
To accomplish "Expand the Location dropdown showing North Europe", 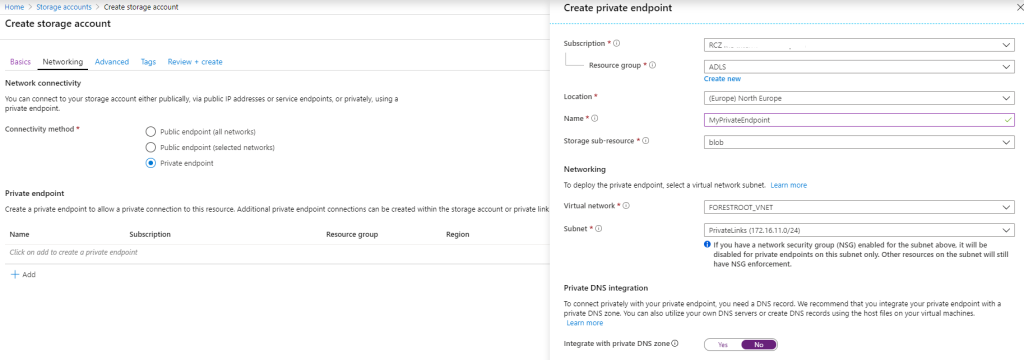I will [859, 98].
